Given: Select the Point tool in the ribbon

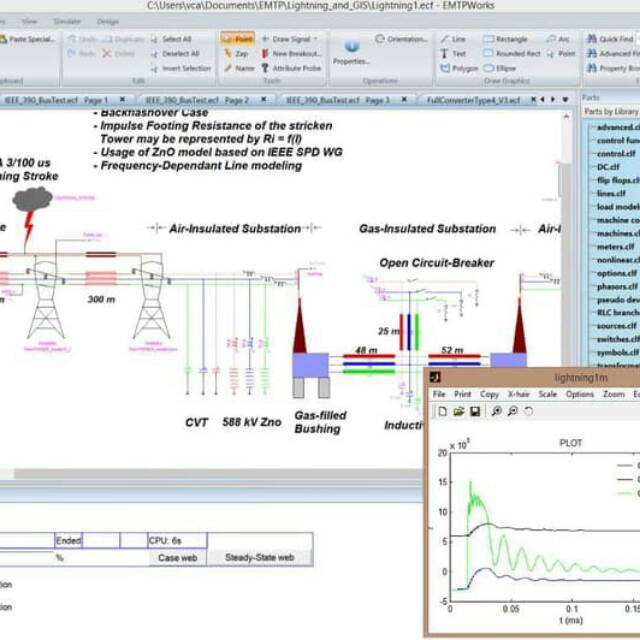Looking at the screenshot, I should (237, 39).
